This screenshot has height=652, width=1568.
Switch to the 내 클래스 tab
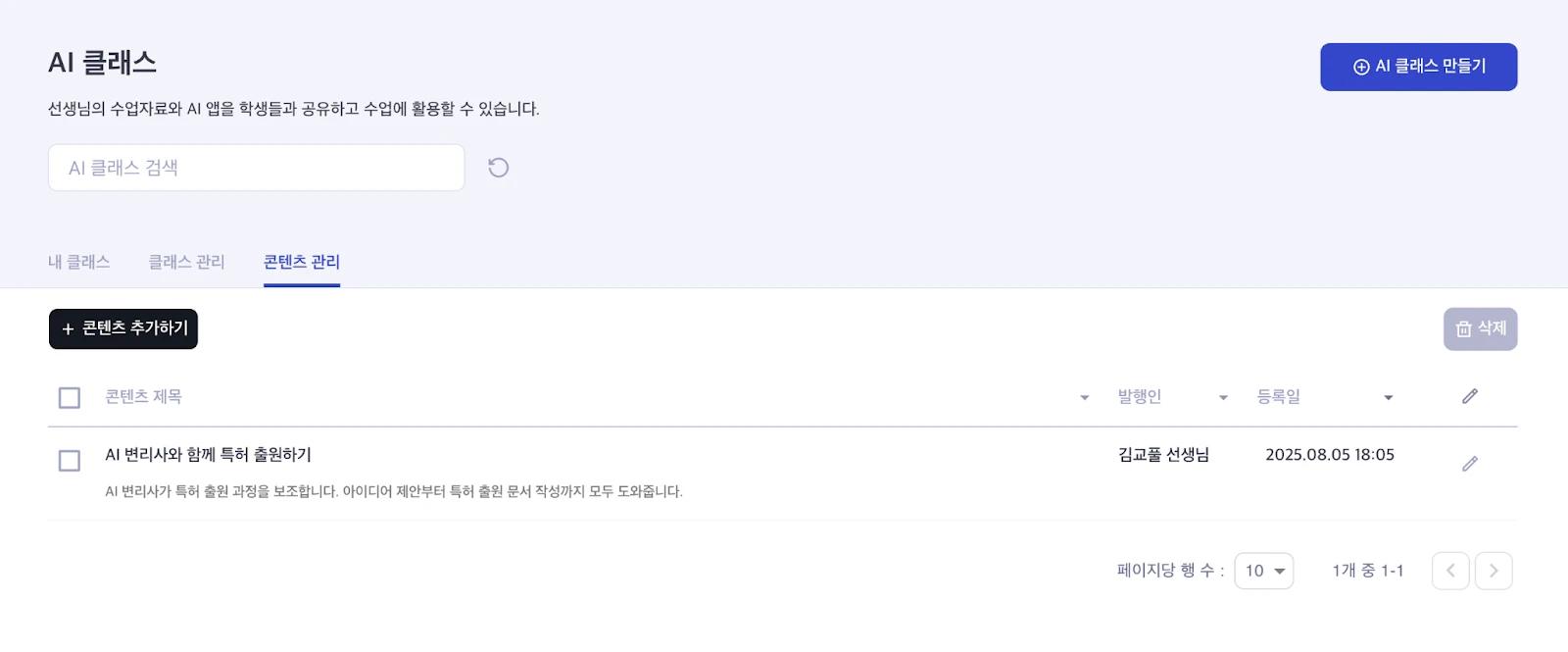tap(78, 262)
